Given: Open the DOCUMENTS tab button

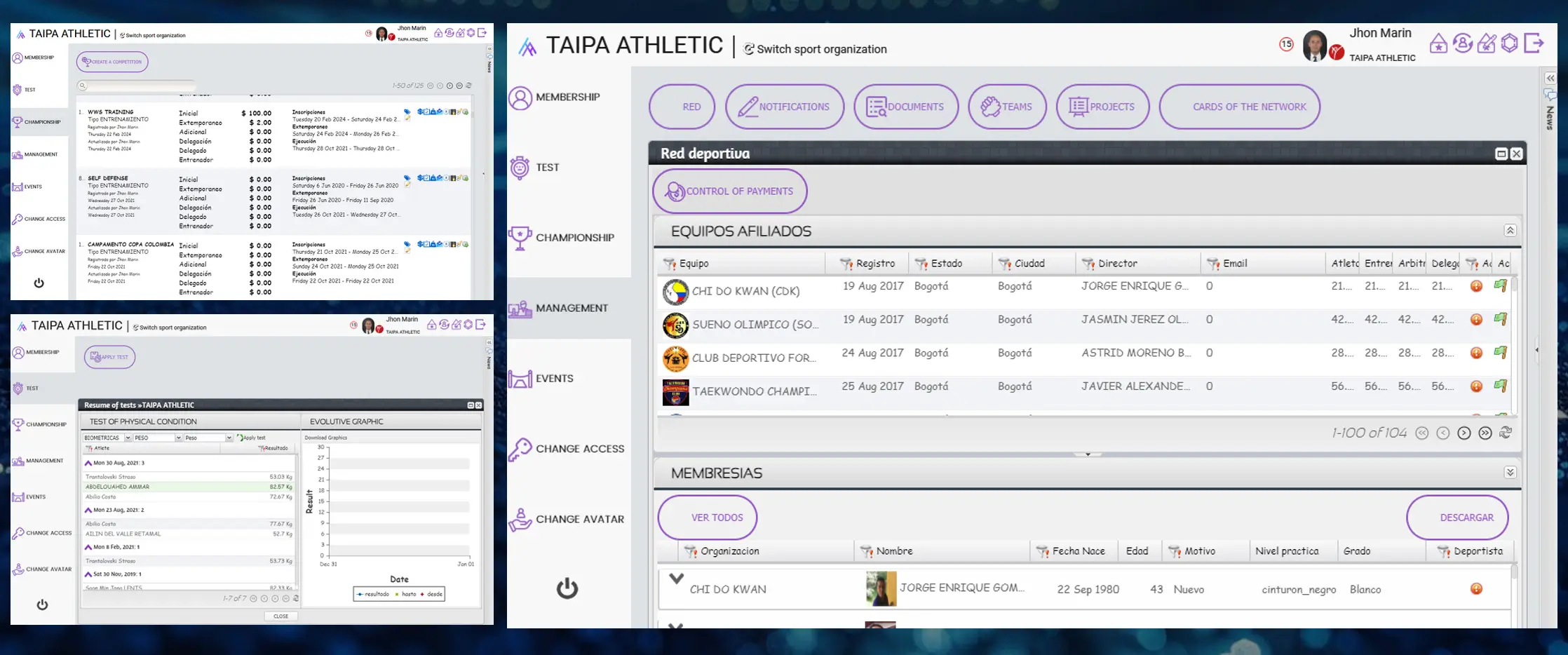Looking at the screenshot, I should (906, 107).
